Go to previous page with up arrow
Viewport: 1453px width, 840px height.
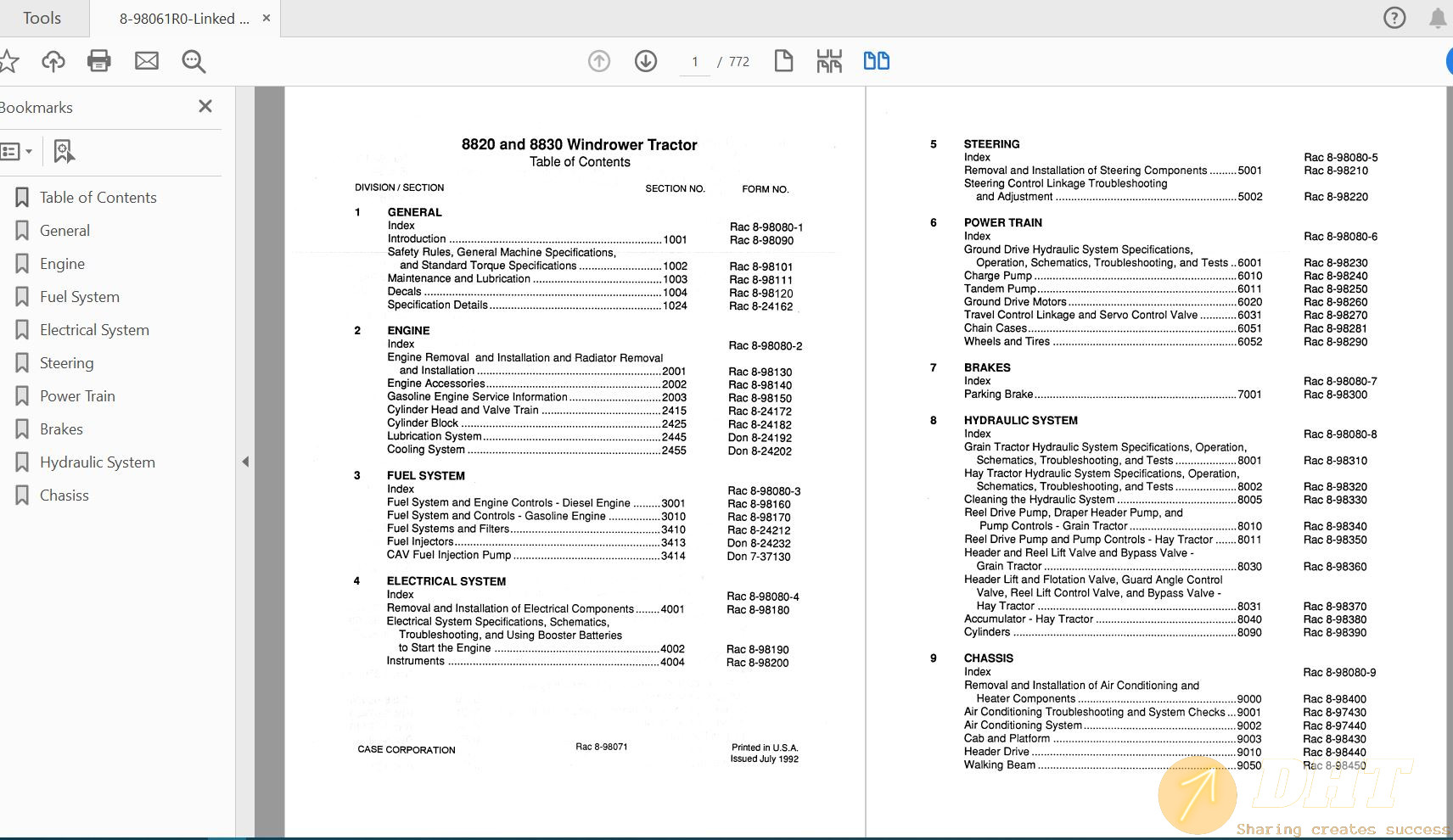pos(599,61)
